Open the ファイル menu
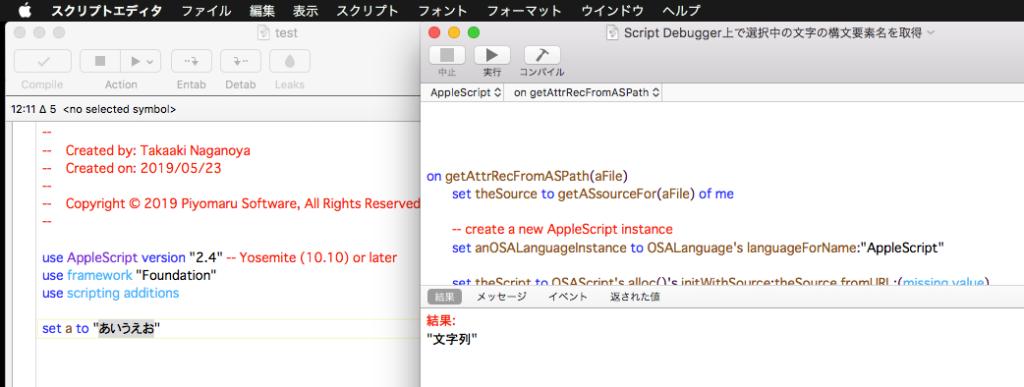Image resolution: width=1024 pixels, height=387 pixels. [206, 10]
